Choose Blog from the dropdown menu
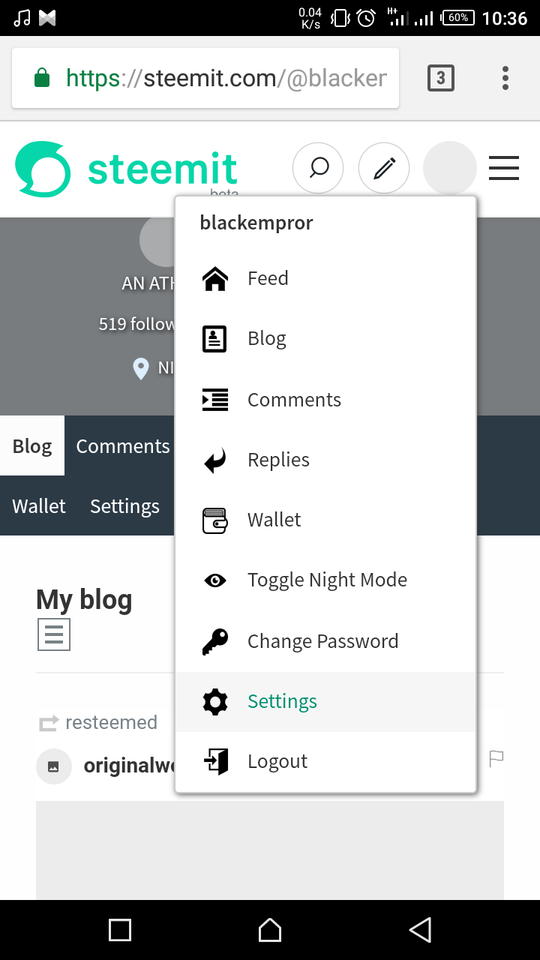 pyautogui.click(x=326, y=339)
